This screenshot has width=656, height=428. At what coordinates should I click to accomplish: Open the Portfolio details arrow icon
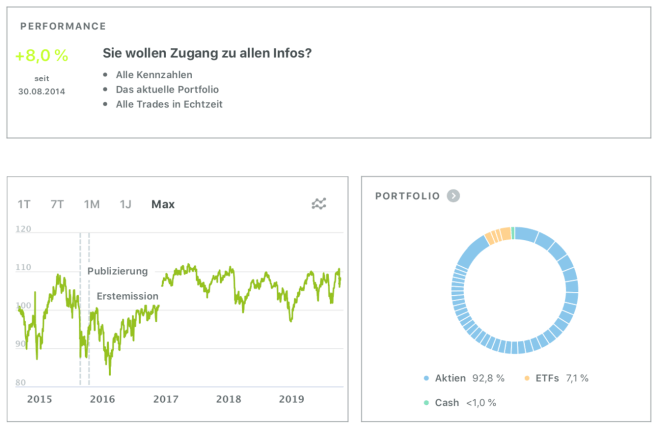453,196
